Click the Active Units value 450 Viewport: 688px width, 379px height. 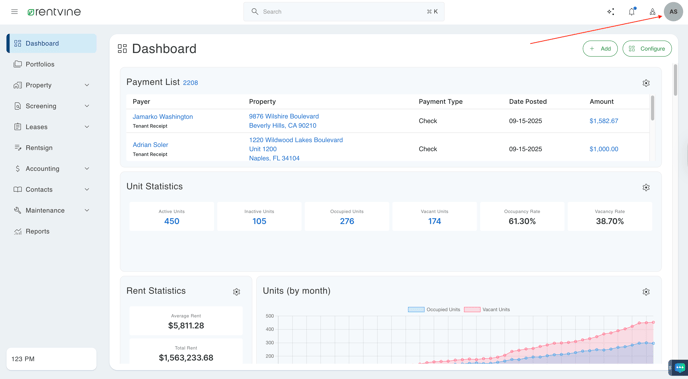[172, 221]
